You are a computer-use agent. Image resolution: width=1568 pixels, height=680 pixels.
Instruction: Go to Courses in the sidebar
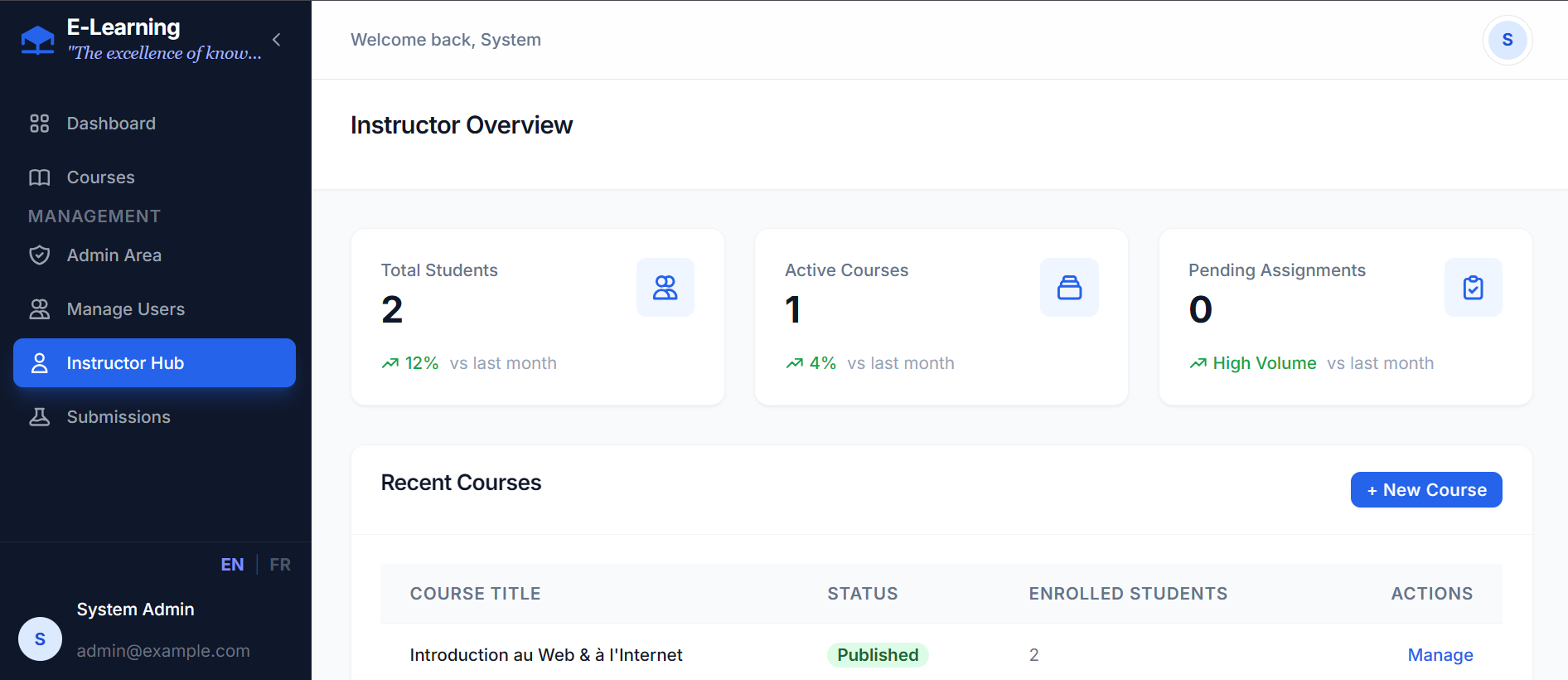[100, 177]
